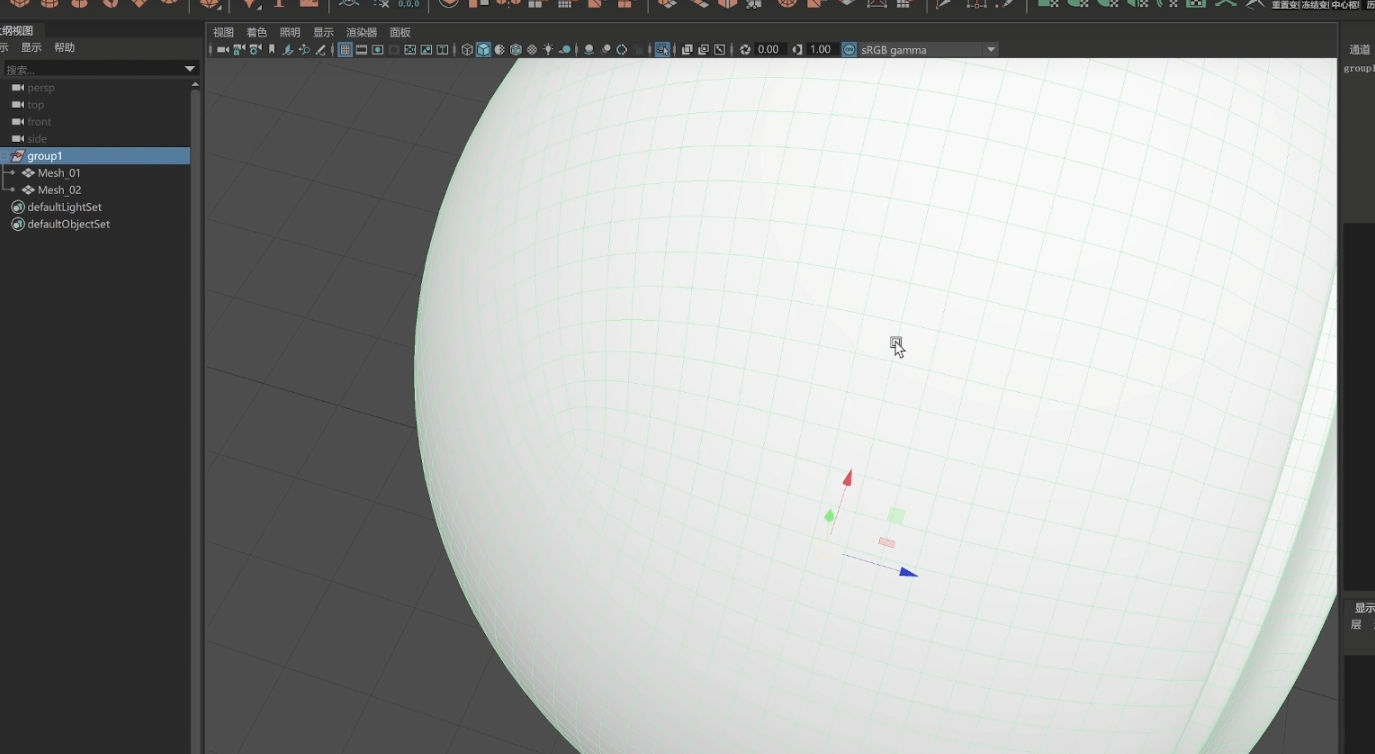Toggle Isolate Select in viewport
Viewport: 1375px width, 754px height.
click(663, 49)
